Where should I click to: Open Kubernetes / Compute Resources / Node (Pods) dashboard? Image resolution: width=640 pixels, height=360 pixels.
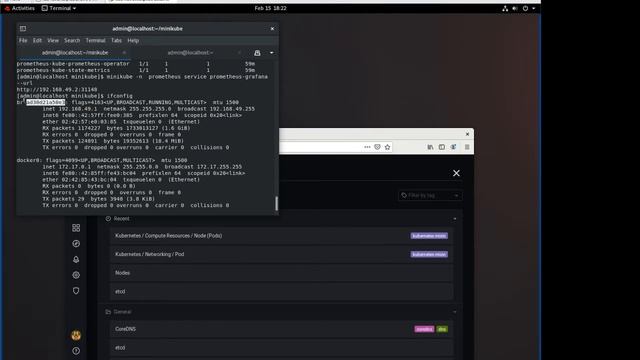click(281, 236)
